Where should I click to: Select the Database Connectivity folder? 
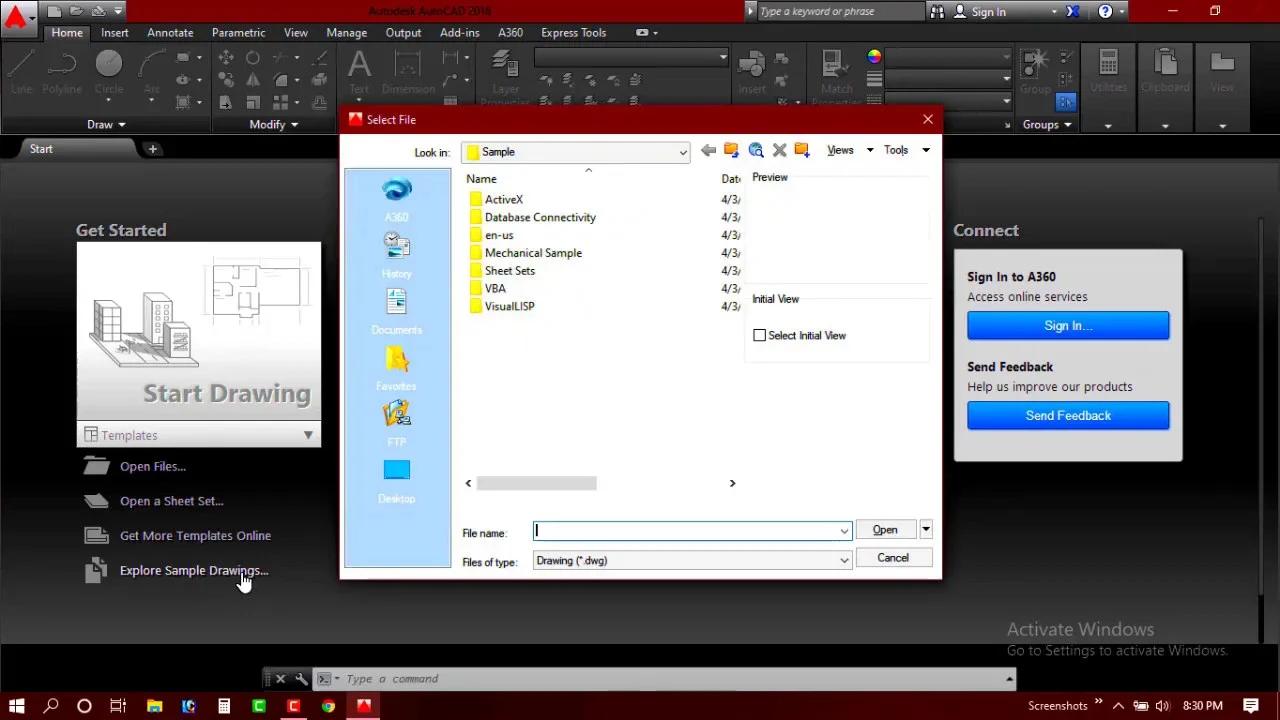pyautogui.click(x=540, y=217)
